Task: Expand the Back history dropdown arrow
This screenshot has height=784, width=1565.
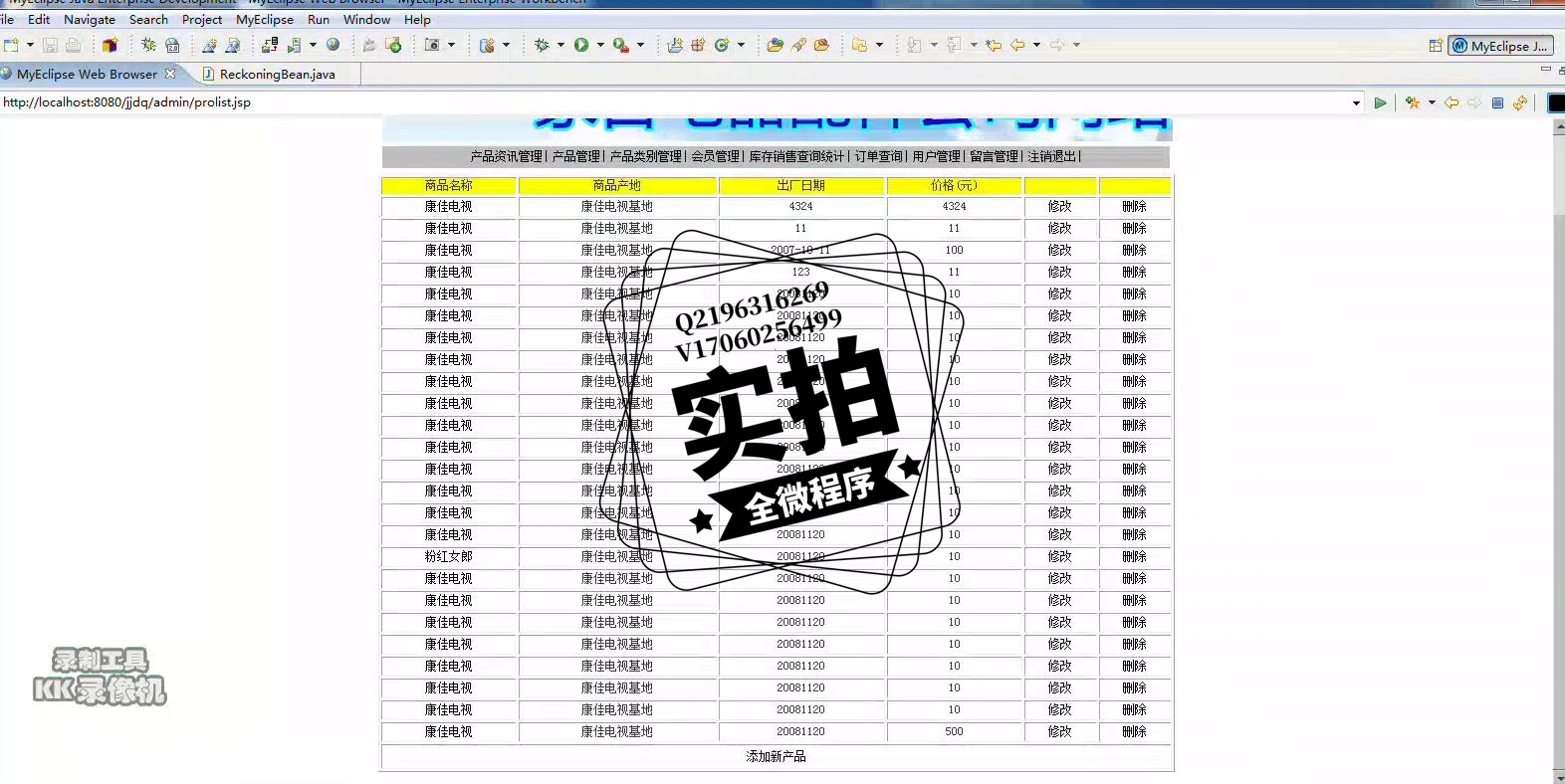Action: [x=1036, y=45]
